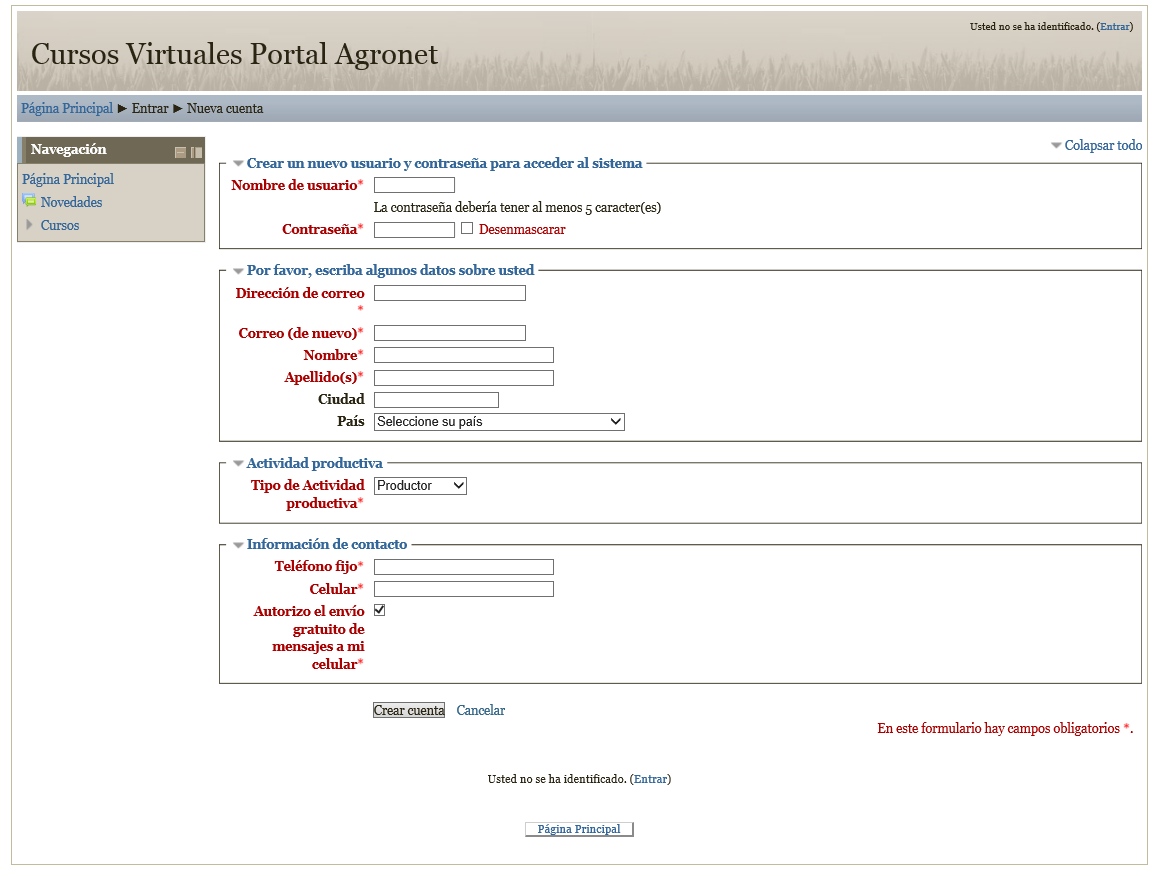The width and height of the screenshot is (1161, 876).
Task: Open the País country dropdown
Action: (499, 422)
